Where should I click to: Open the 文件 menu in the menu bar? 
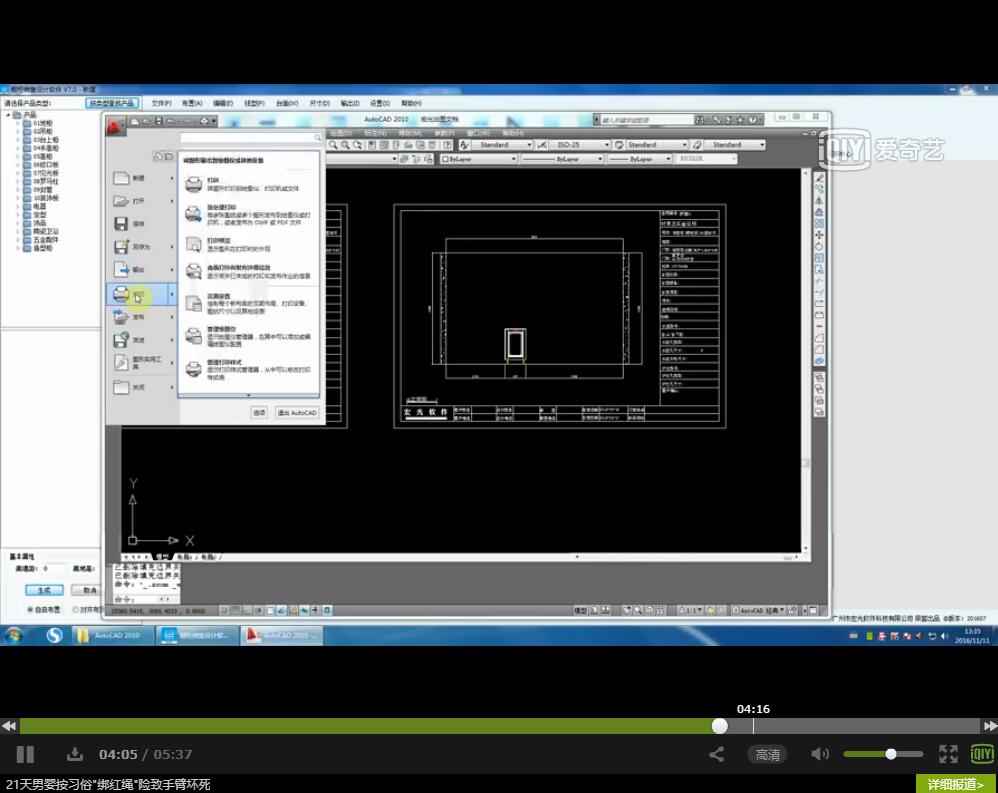(x=161, y=103)
